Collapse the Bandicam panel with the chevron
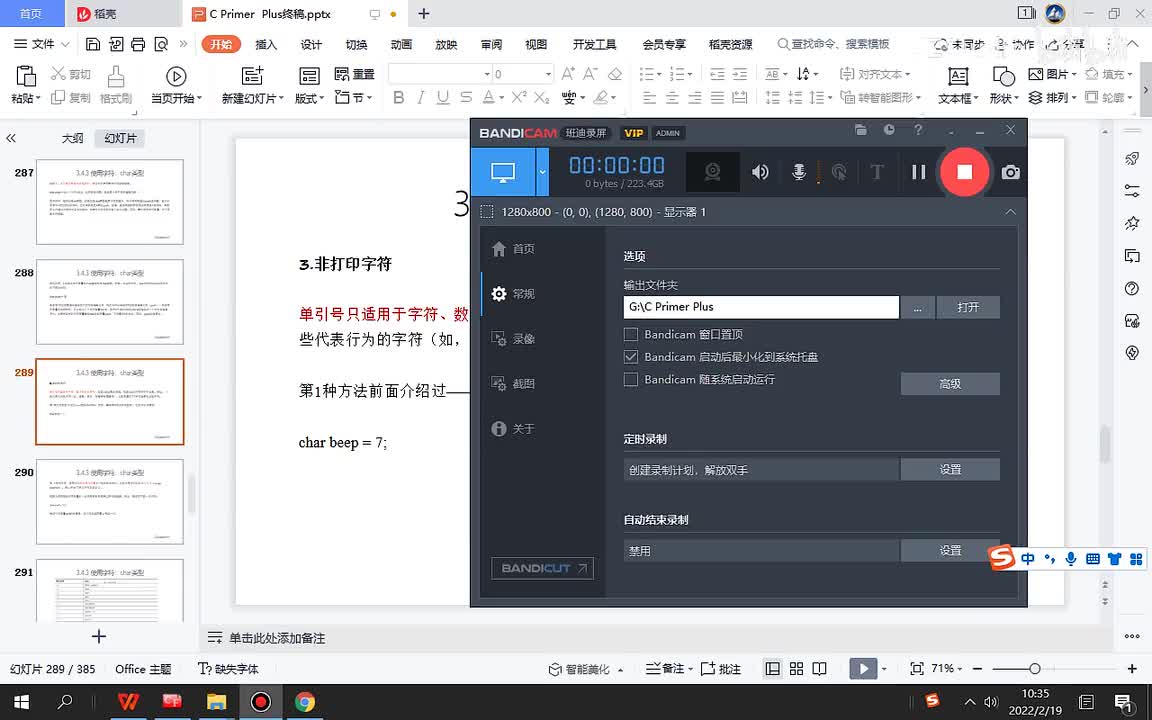 1010,212
